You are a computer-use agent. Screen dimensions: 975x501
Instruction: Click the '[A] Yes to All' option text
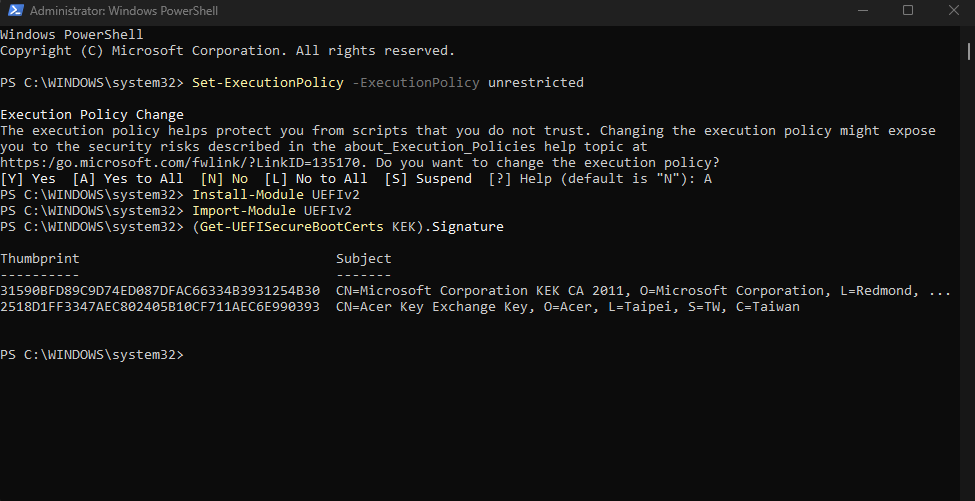(x=127, y=179)
